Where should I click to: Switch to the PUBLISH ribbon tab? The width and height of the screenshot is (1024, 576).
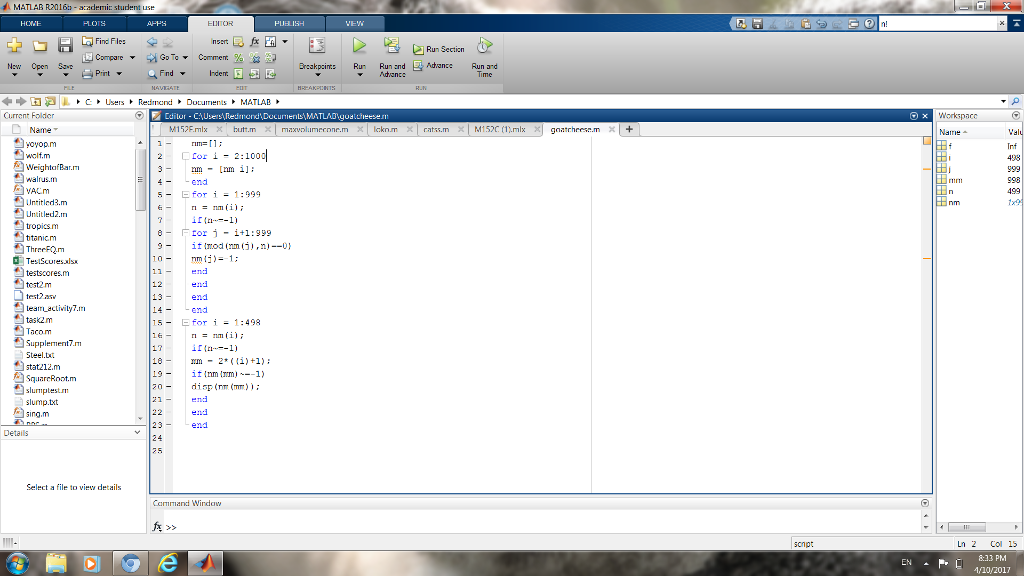(289, 24)
